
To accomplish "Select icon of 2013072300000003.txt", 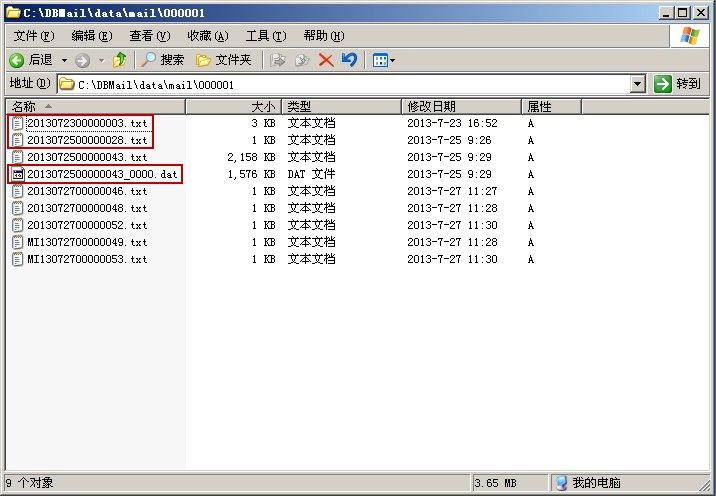I will 17,123.
